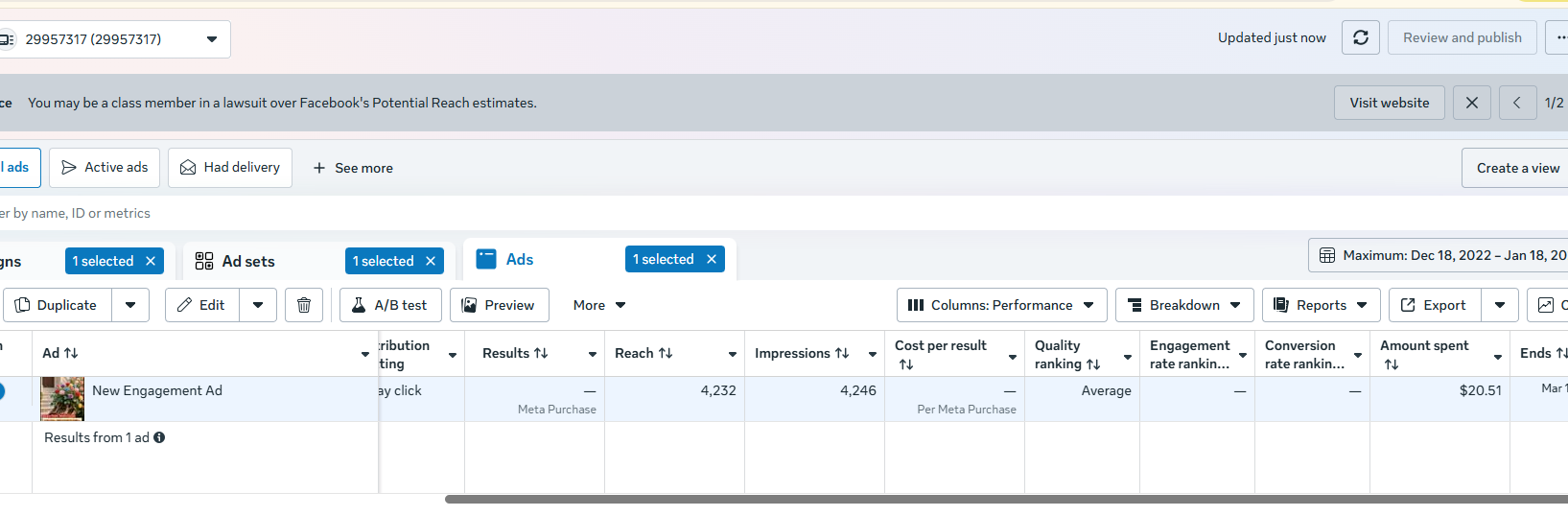Screen dimensions: 1568x516
Task: Remove the Ad sets selection filter
Action: tap(431, 261)
